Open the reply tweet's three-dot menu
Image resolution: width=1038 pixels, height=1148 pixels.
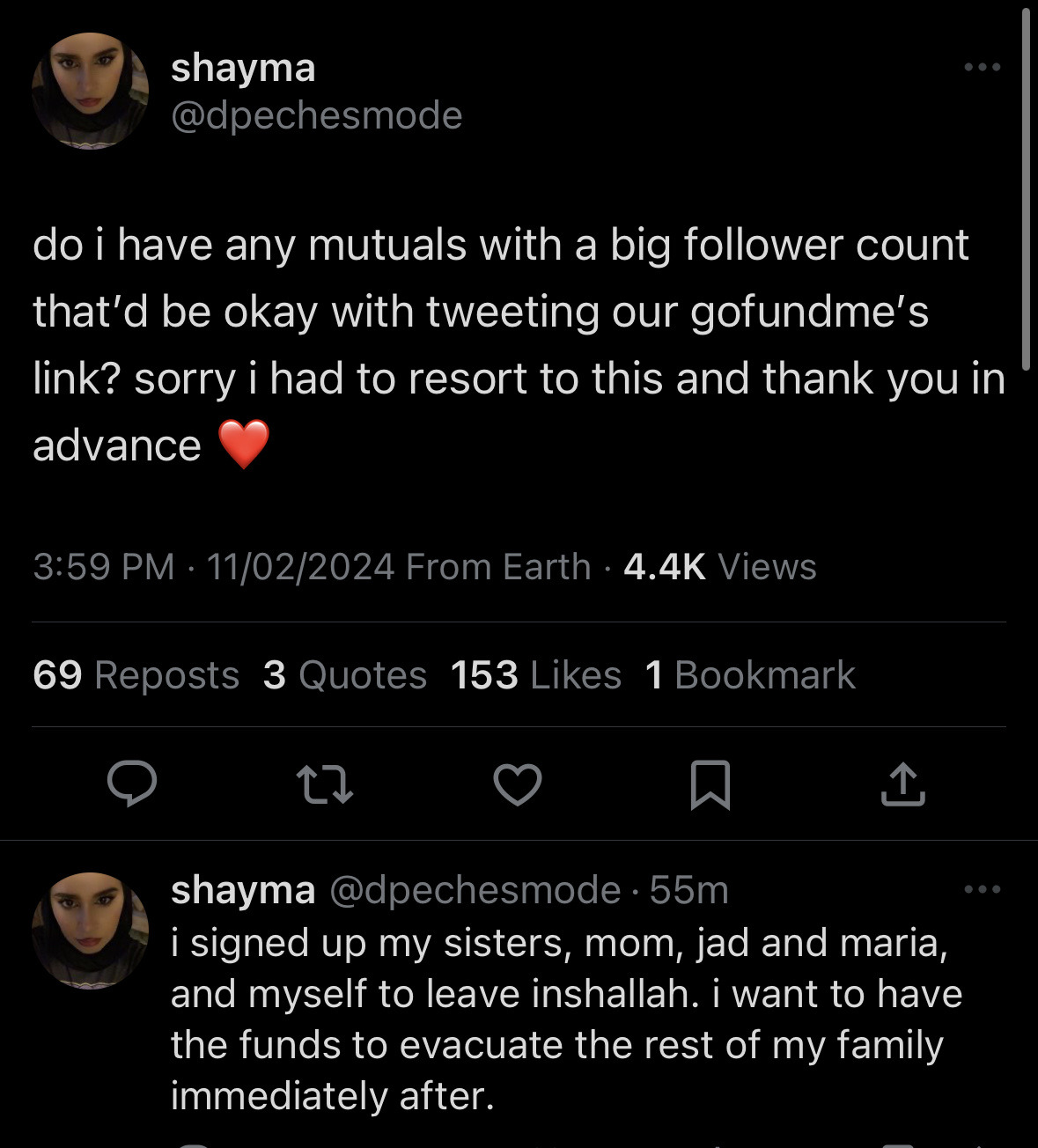982,889
